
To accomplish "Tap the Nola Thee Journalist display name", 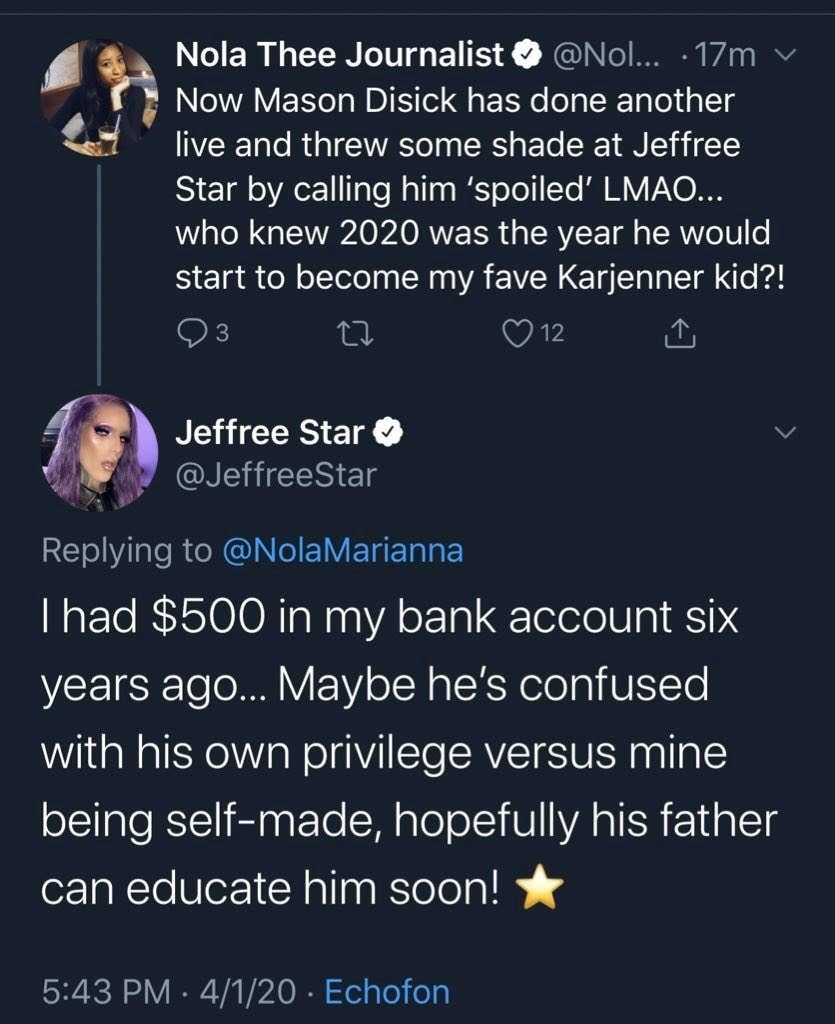I will 340,57.
